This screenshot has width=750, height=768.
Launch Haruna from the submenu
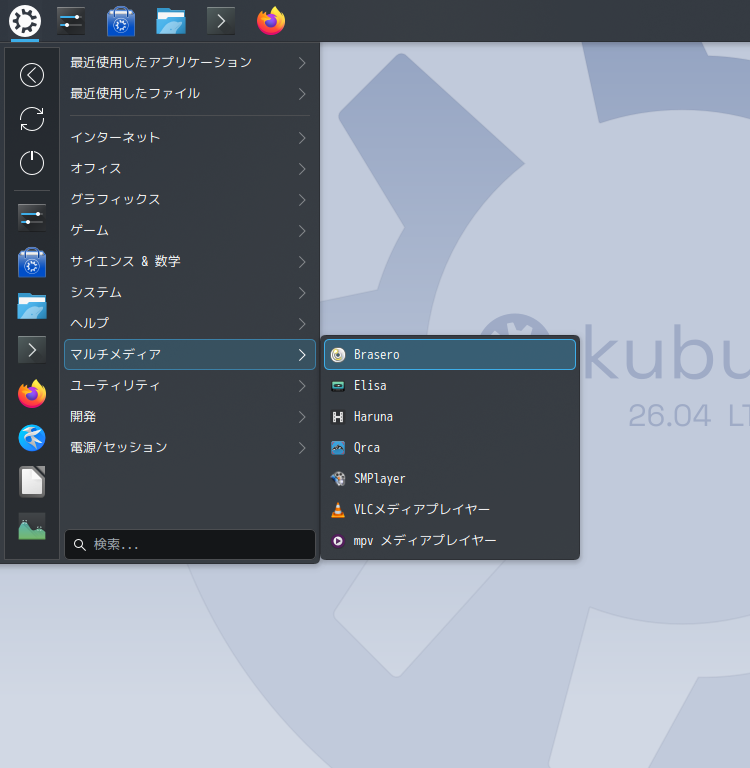click(450, 416)
